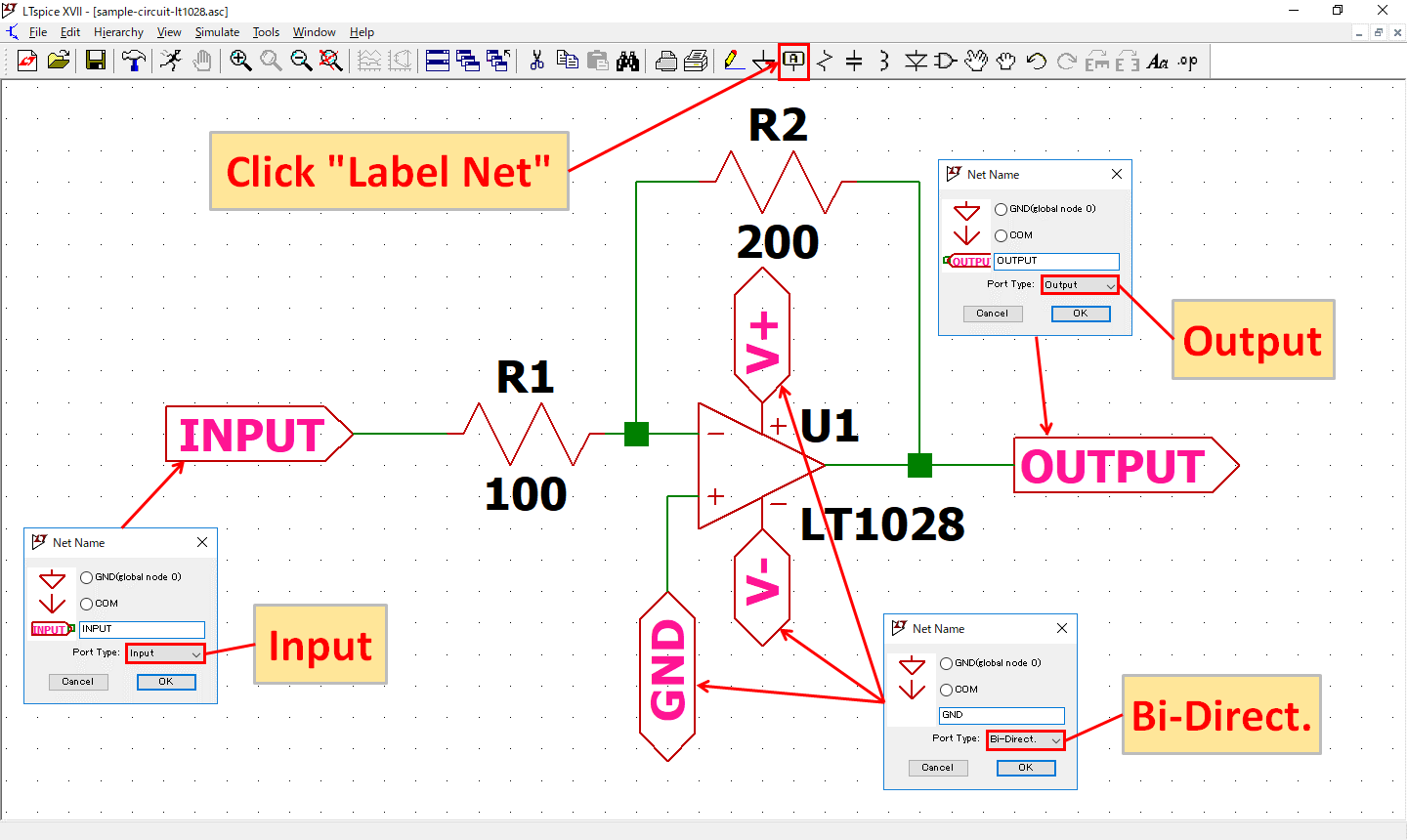The width and height of the screenshot is (1407, 840).
Task: Select COM radio in Bi-Direct. Net Name dialog
Action: click(946, 690)
